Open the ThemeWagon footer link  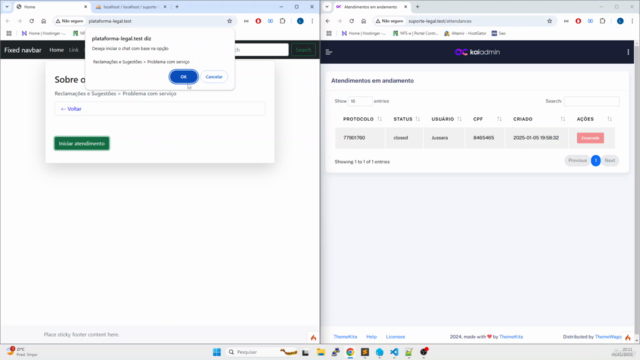coord(608,337)
